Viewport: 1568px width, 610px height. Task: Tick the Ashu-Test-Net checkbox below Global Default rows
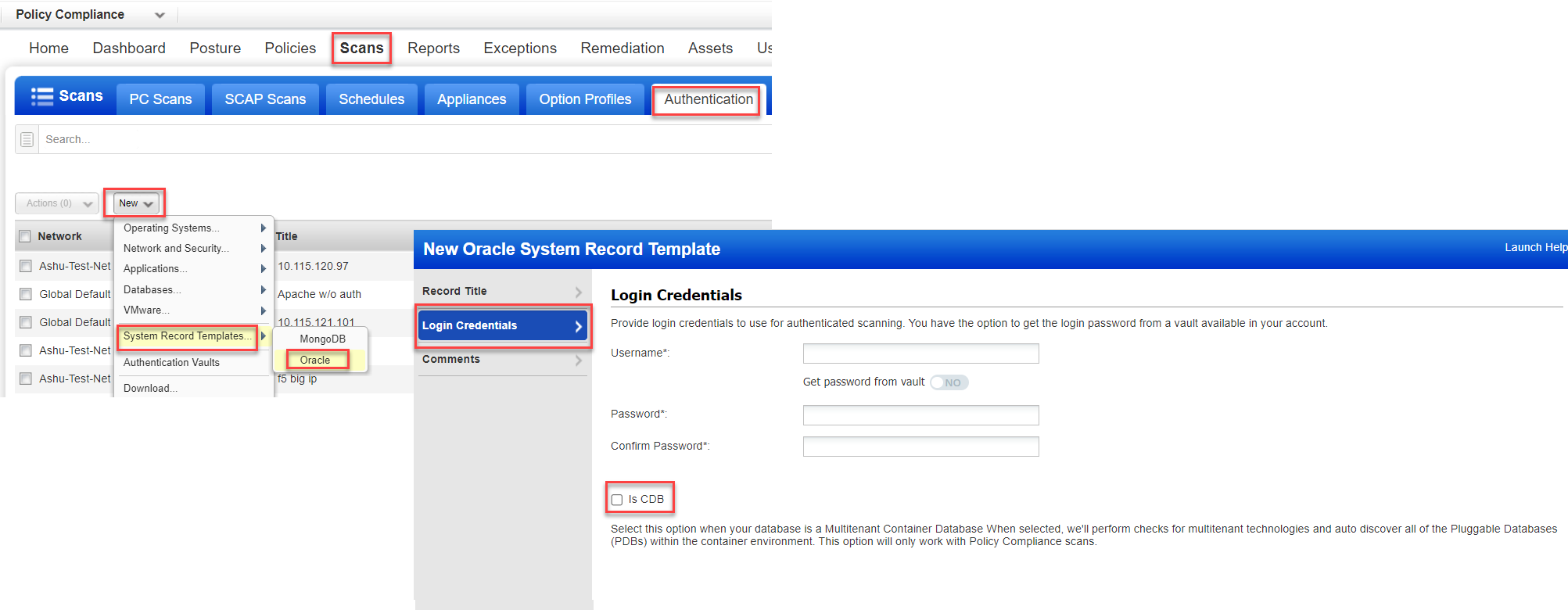26,350
